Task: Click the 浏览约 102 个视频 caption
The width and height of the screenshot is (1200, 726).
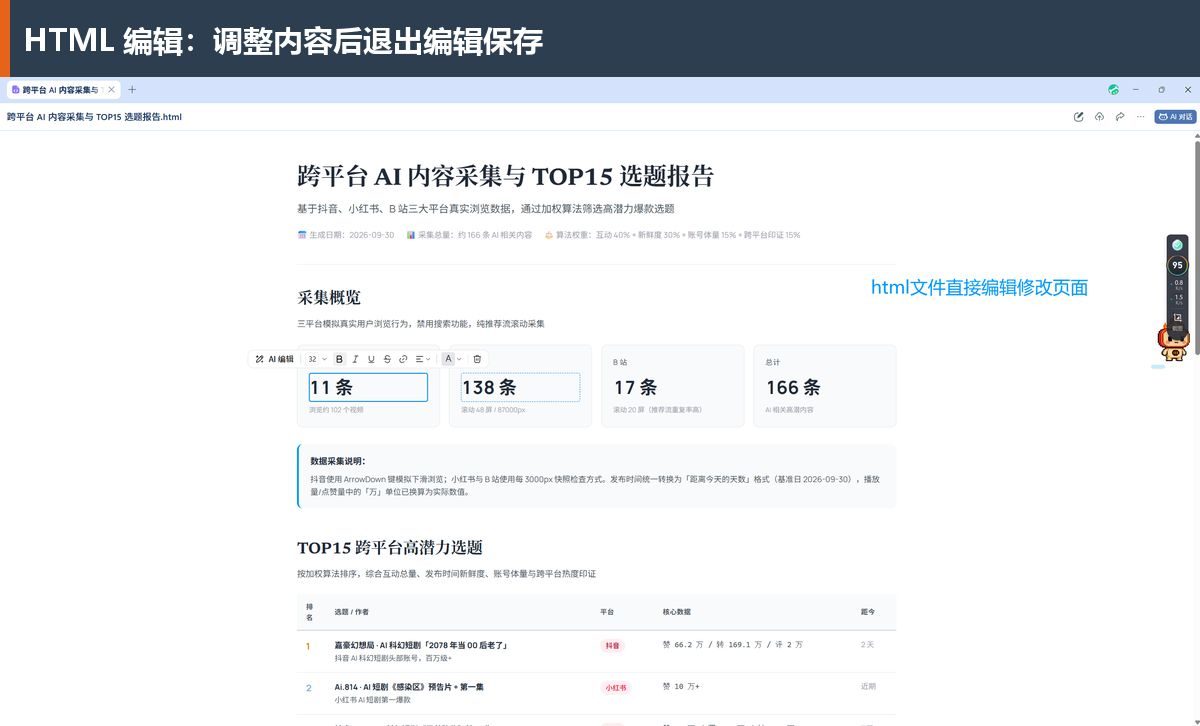Action: [337, 410]
